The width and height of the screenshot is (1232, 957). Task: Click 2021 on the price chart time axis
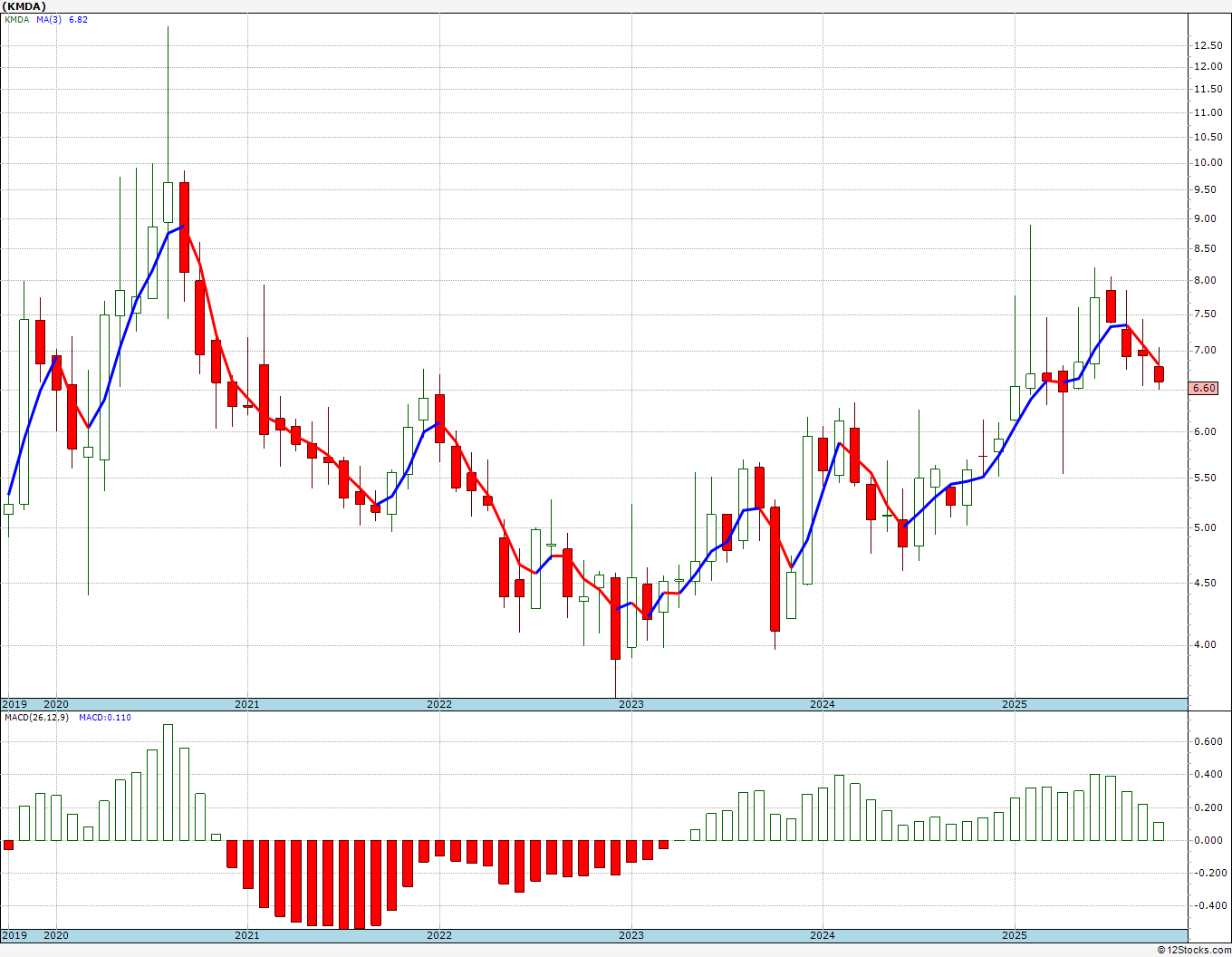click(247, 704)
